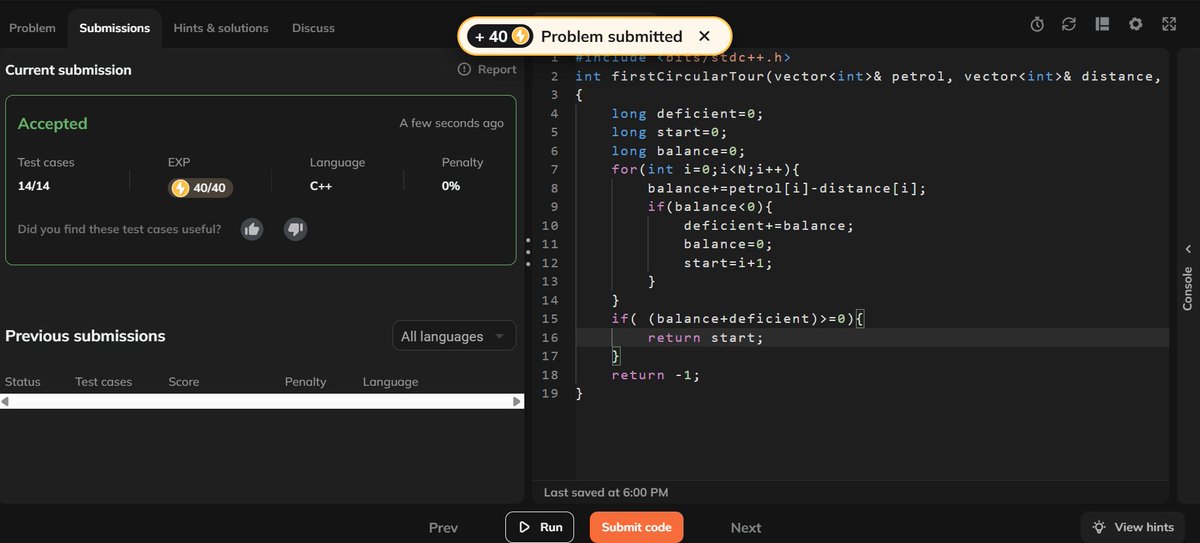Image resolution: width=1200 pixels, height=543 pixels.
Task: Click the horizontal scrollbar in Previous submissions
Action: (x=262, y=401)
